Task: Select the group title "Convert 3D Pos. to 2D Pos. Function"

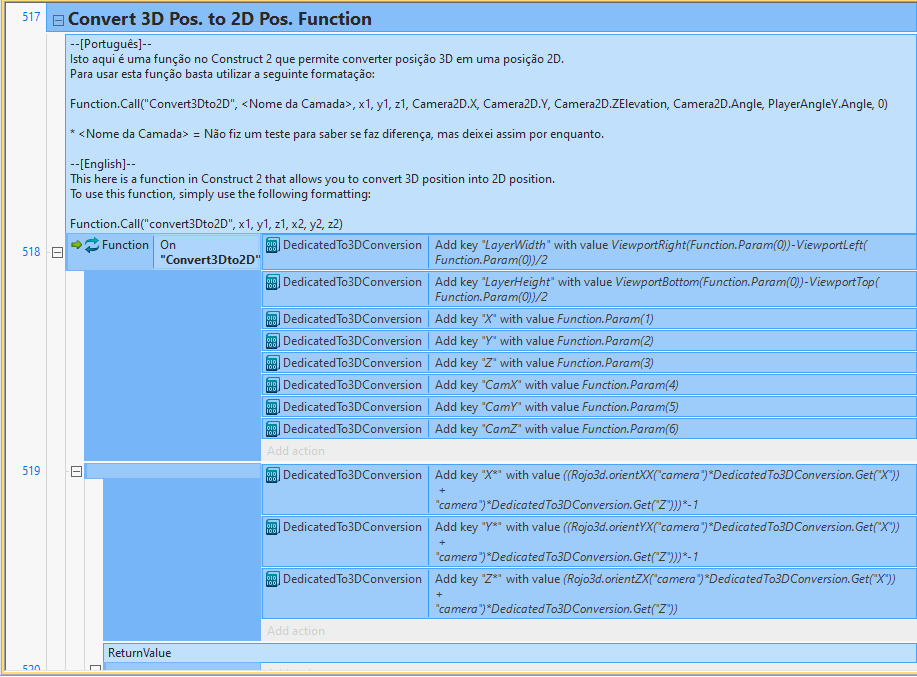Action: [x=220, y=19]
